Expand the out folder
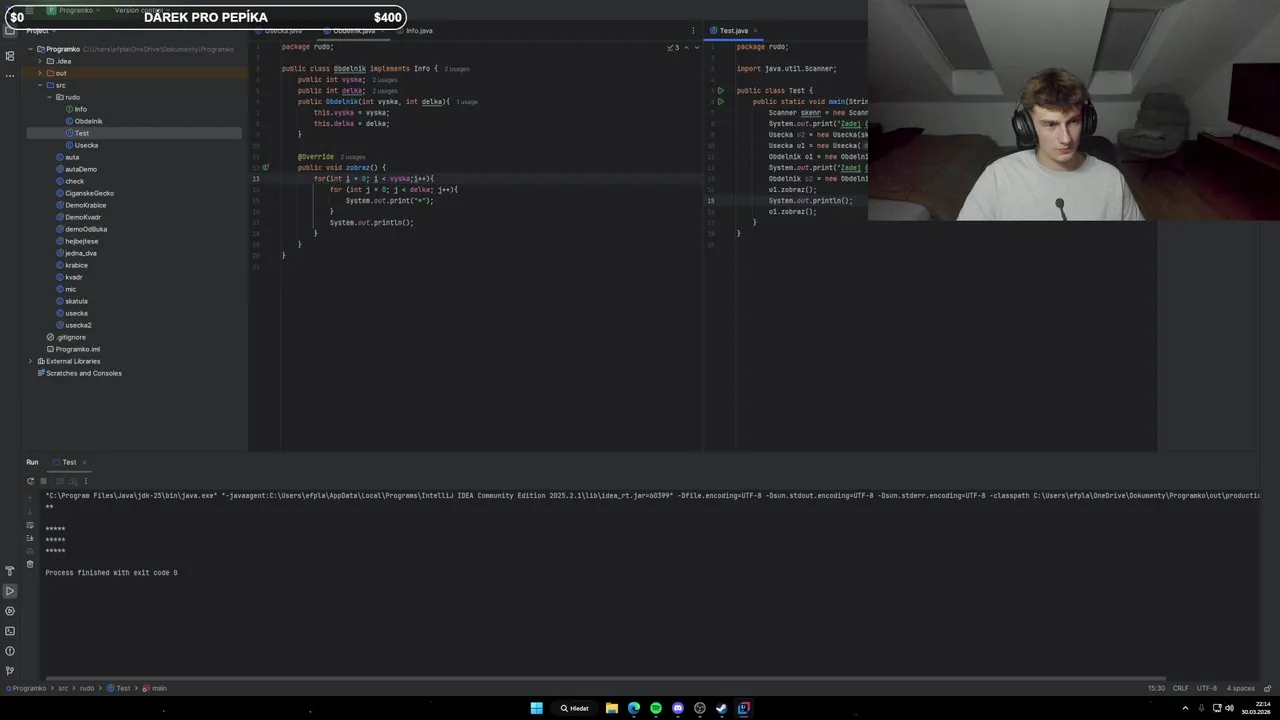The width and height of the screenshot is (1280, 720). pos(39,73)
